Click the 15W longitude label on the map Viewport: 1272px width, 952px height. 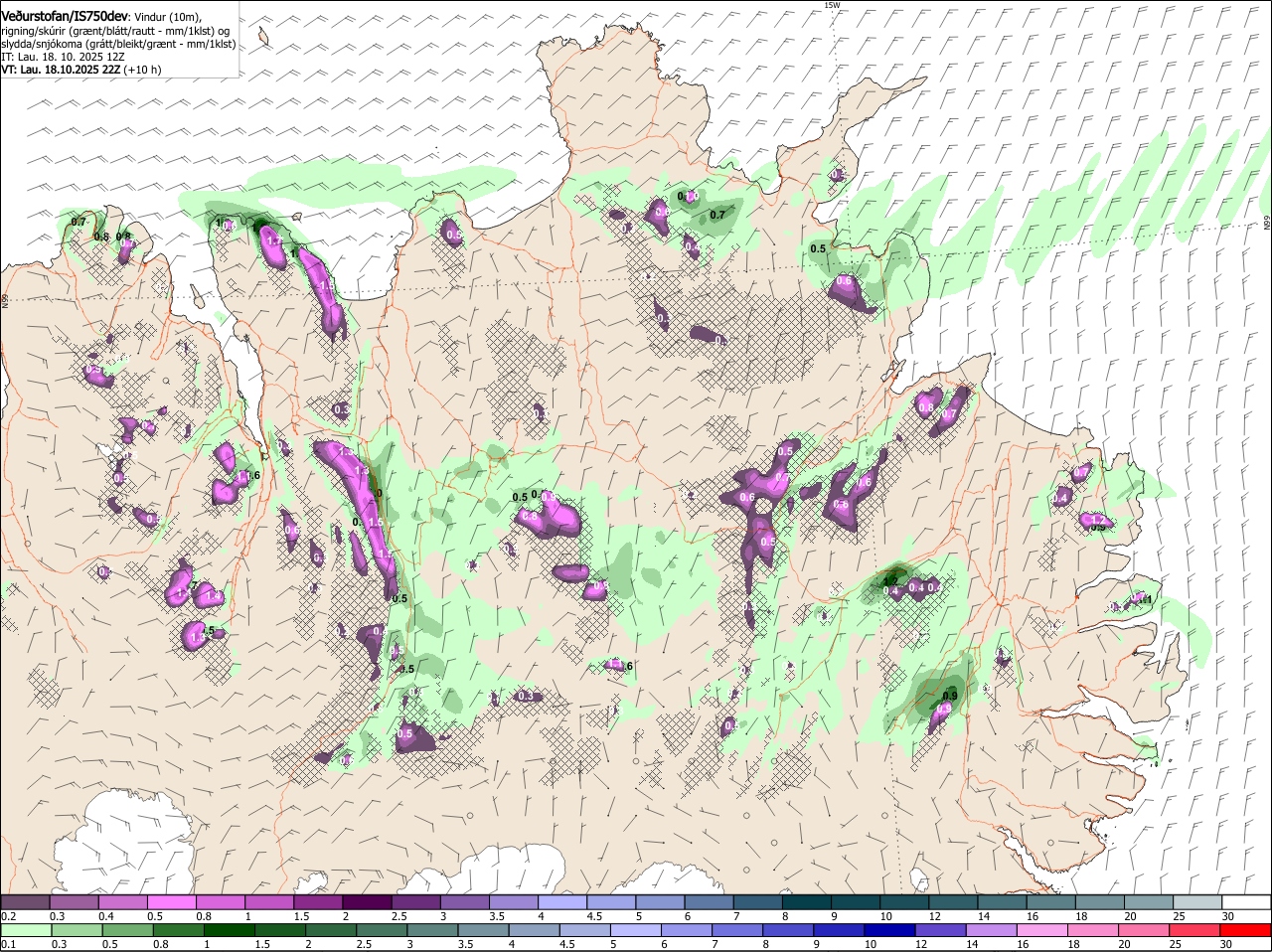(x=832, y=5)
